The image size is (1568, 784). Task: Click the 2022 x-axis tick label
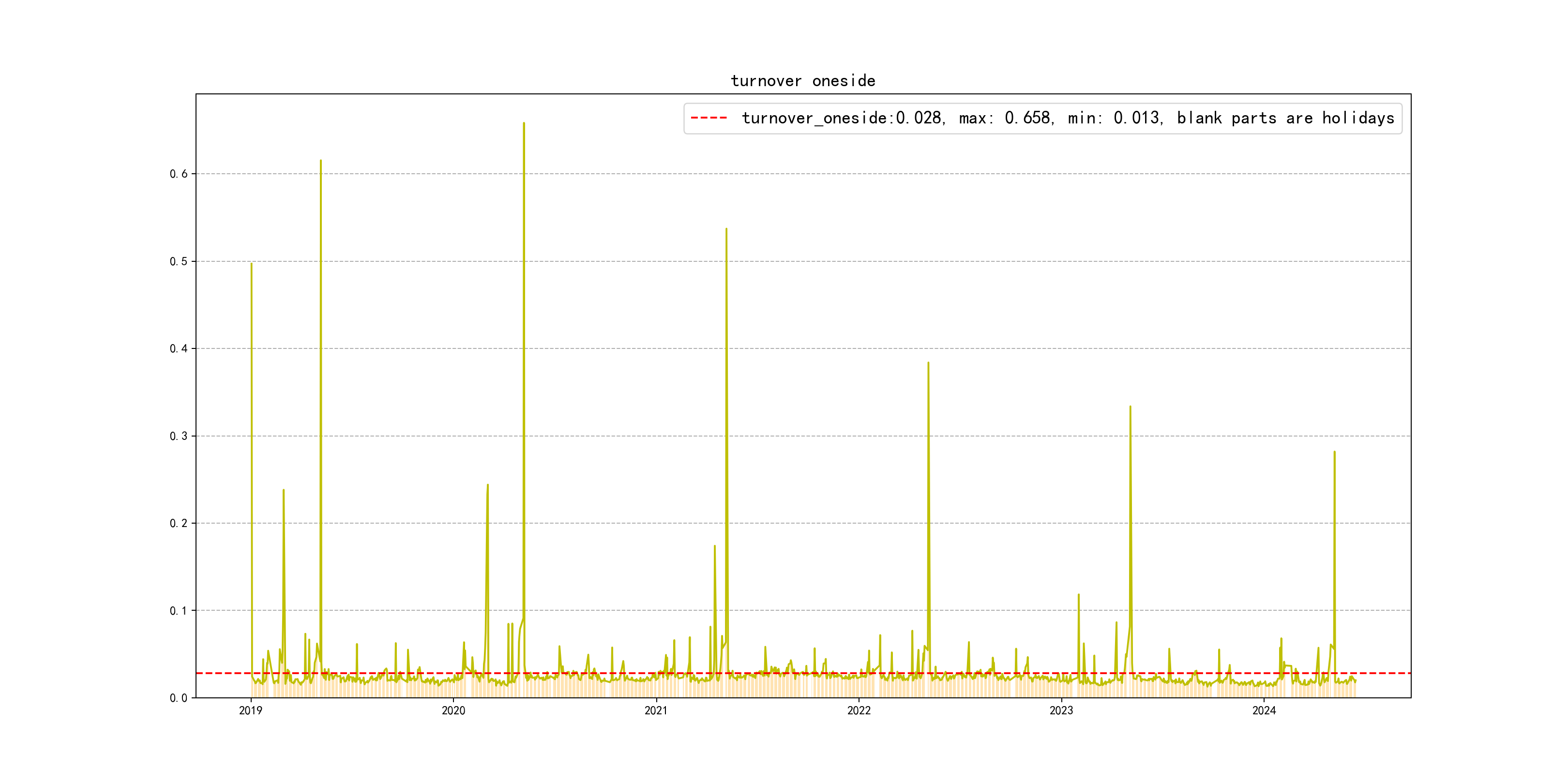click(x=859, y=711)
